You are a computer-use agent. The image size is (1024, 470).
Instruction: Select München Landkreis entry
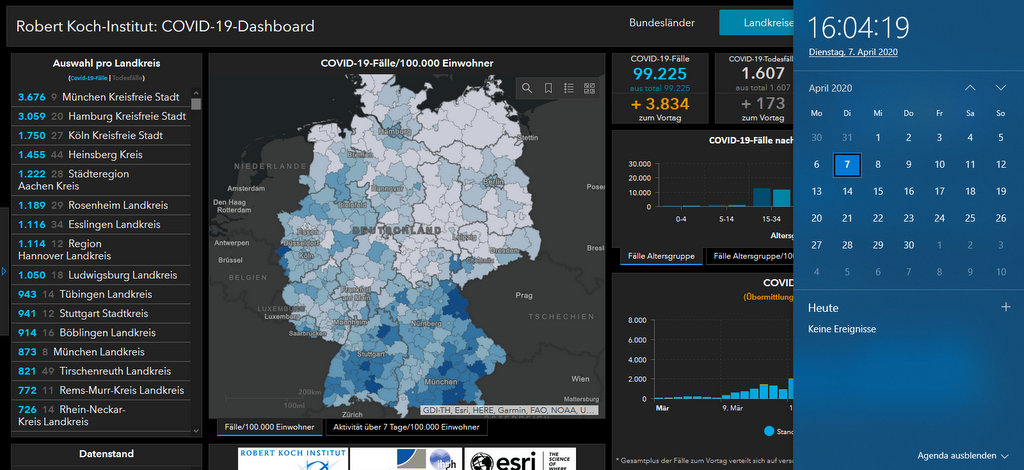coord(101,352)
